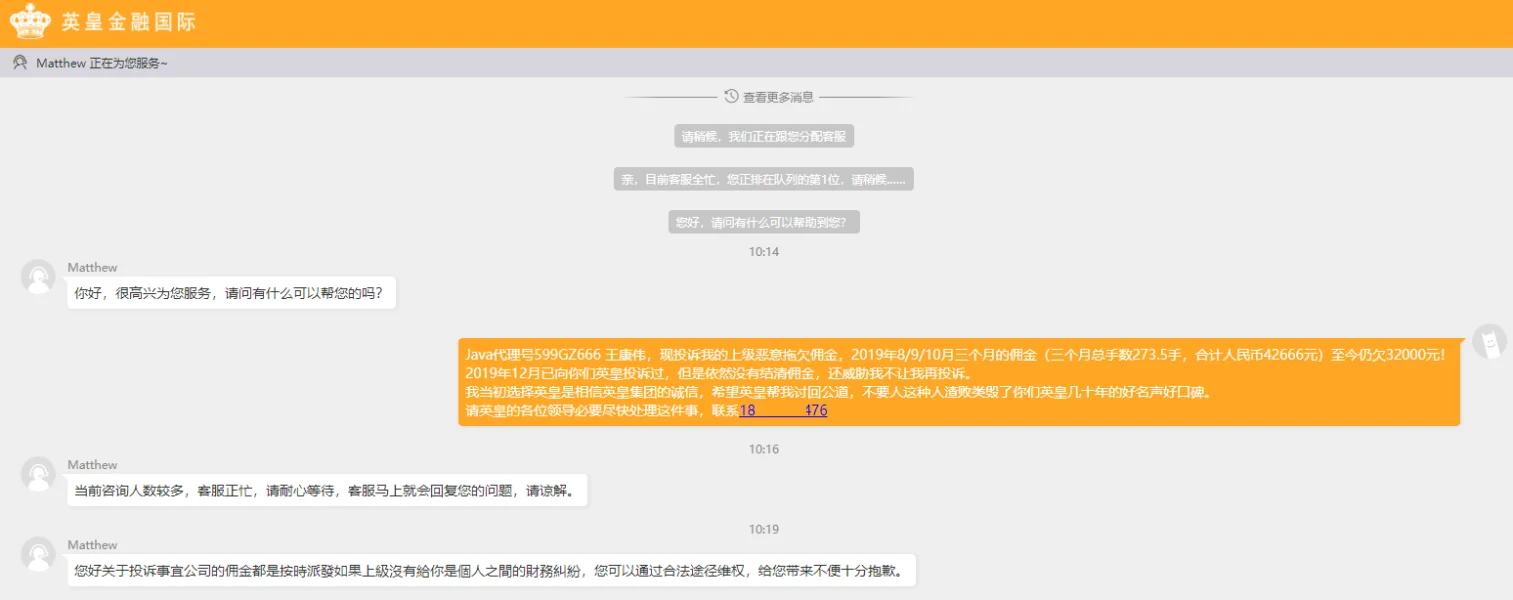This screenshot has width=1513, height=600.
Task: Click the phone number link in orange message
Action: 783,410
